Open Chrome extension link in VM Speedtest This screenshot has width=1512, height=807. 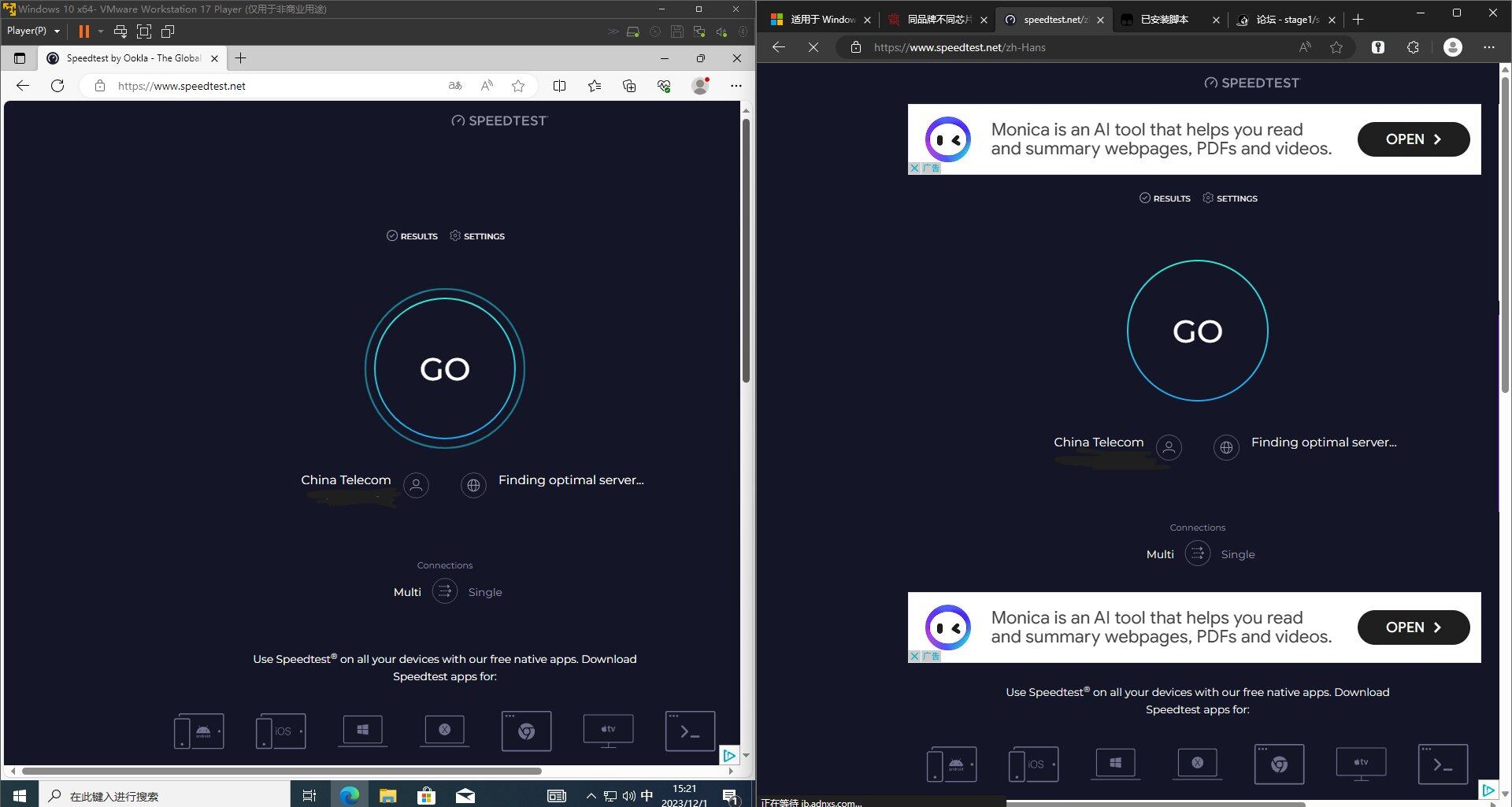click(x=527, y=731)
